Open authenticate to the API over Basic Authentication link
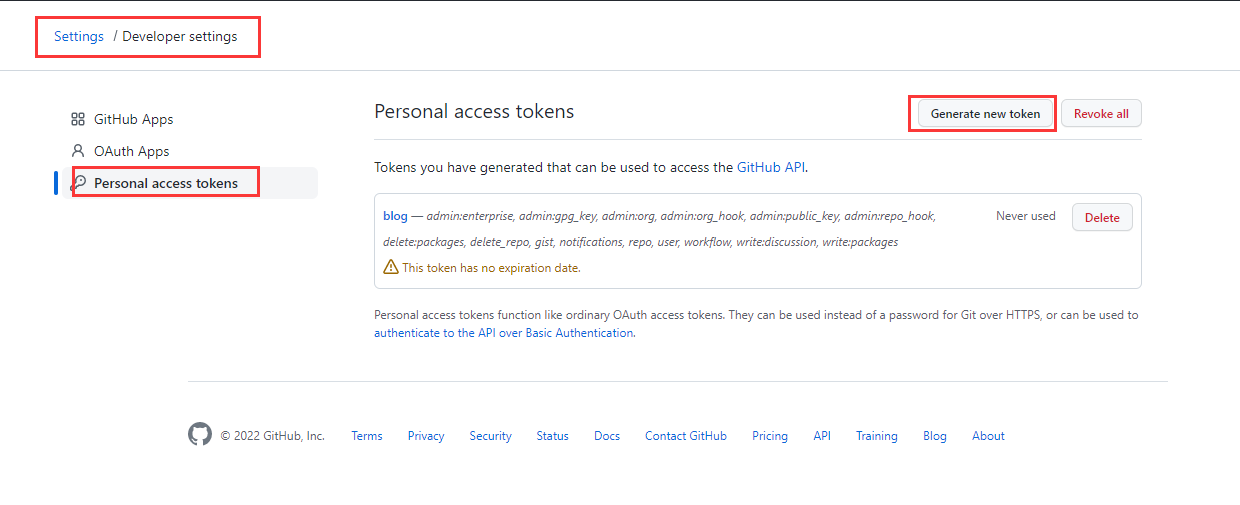The width and height of the screenshot is (1240, 505). tap(503, 333)
